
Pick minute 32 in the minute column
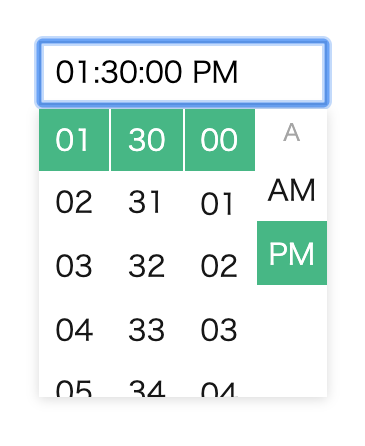[x=147, y=266]
